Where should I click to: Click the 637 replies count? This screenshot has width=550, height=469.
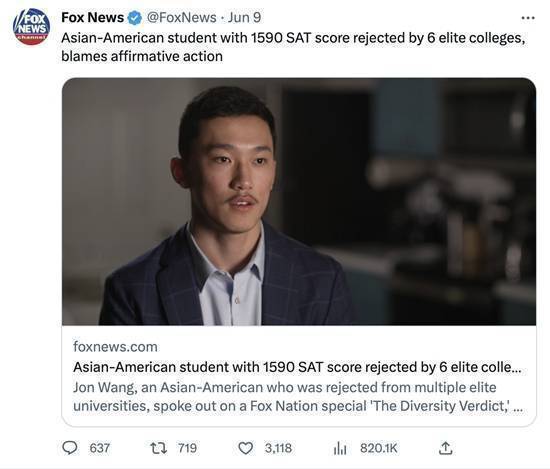pyautogui.click(x=100, y=448)
